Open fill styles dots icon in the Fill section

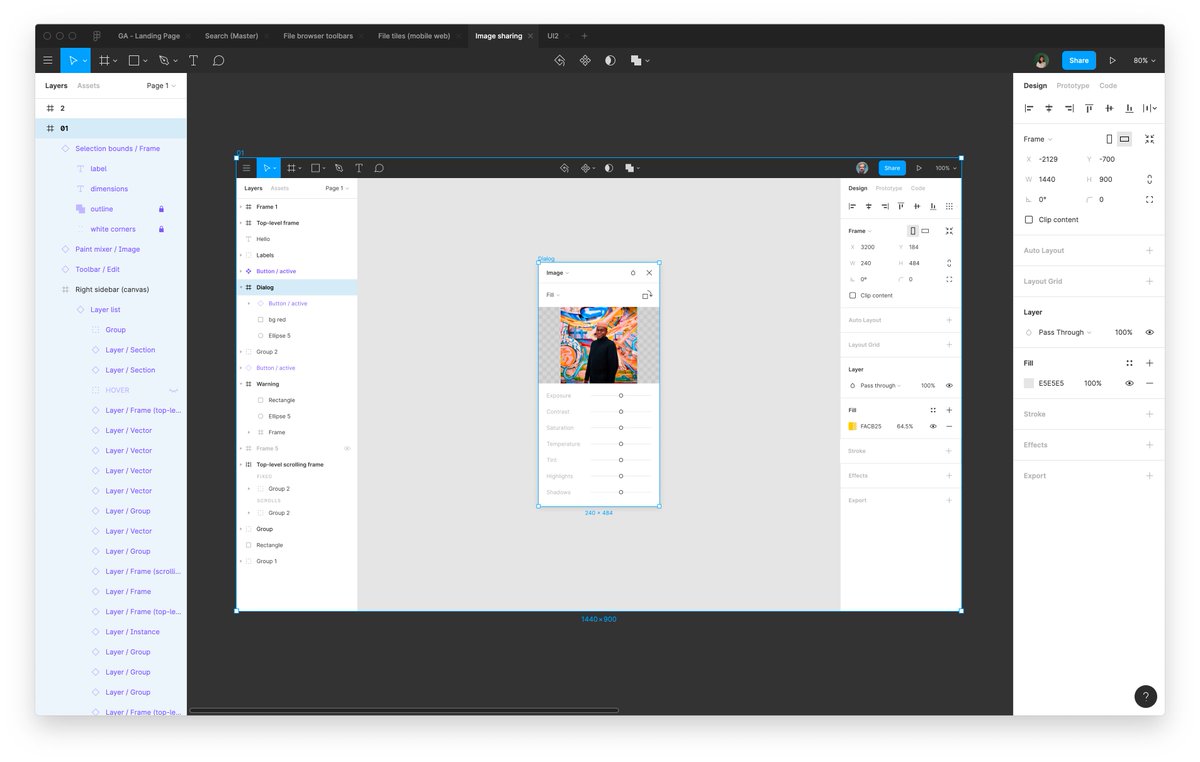pos(1129,363)
